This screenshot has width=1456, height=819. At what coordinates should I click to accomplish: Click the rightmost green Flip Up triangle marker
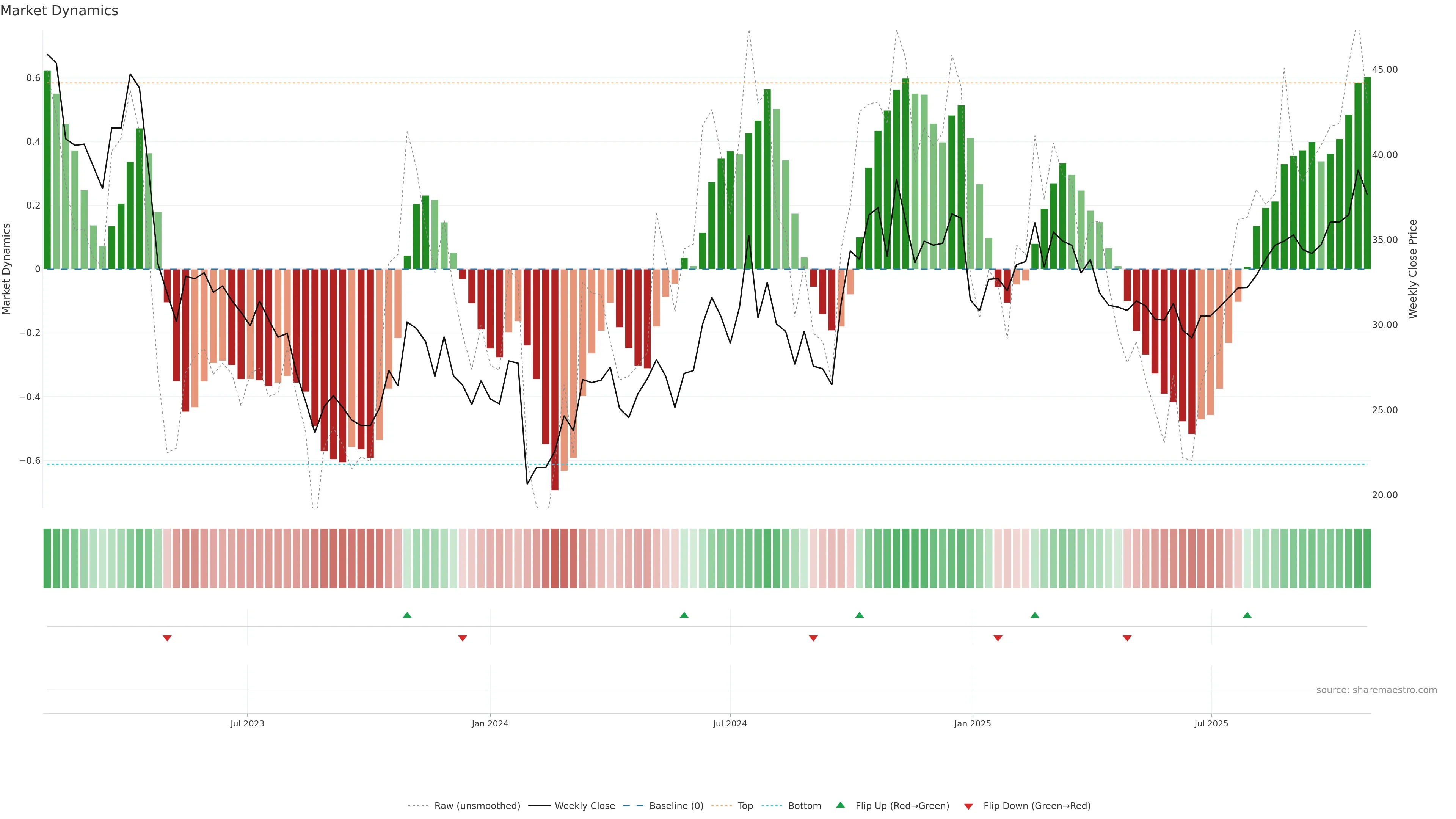[1247, 615]
